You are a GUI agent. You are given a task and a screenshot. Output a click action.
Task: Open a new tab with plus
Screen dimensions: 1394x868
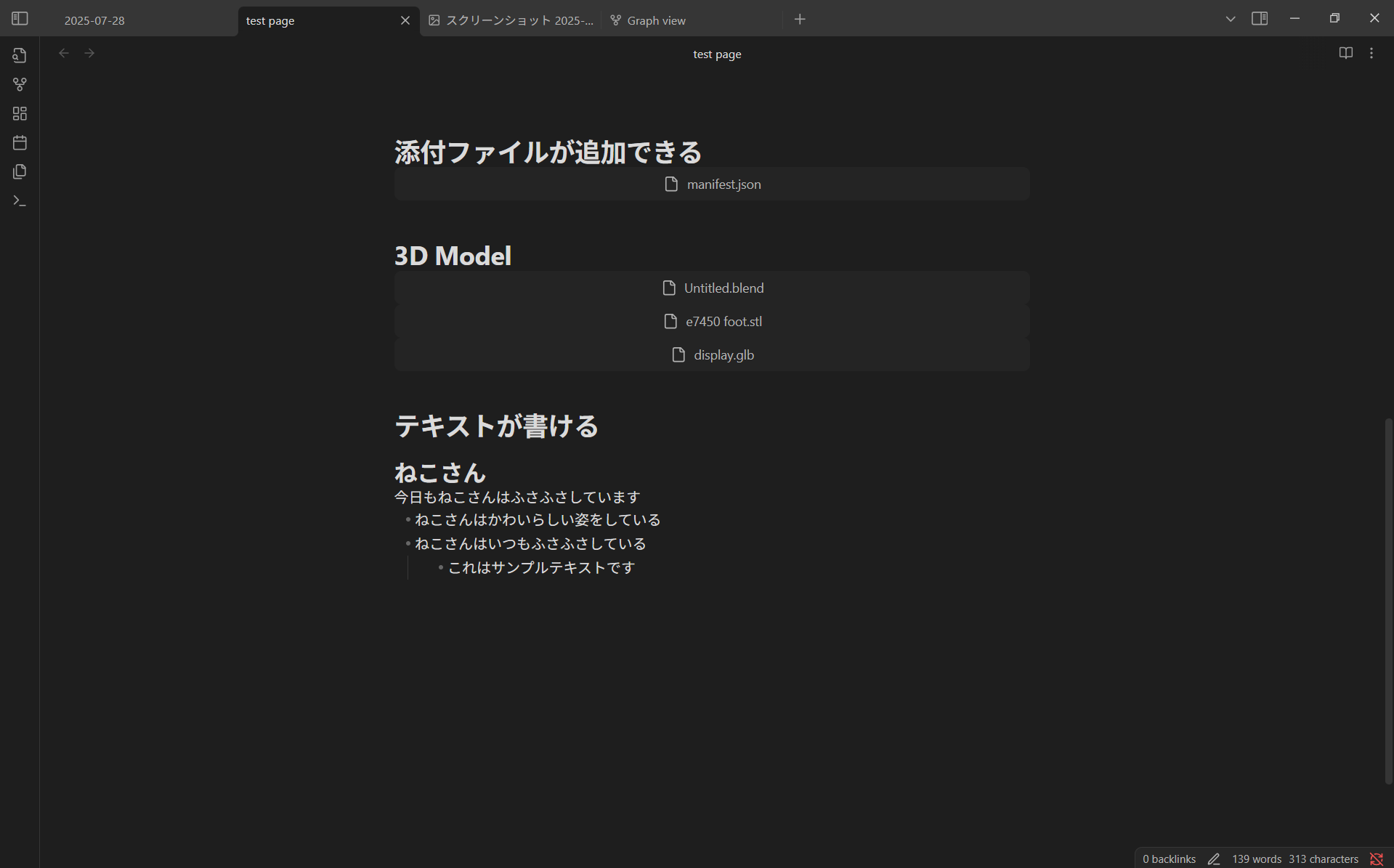pos(800,20)
